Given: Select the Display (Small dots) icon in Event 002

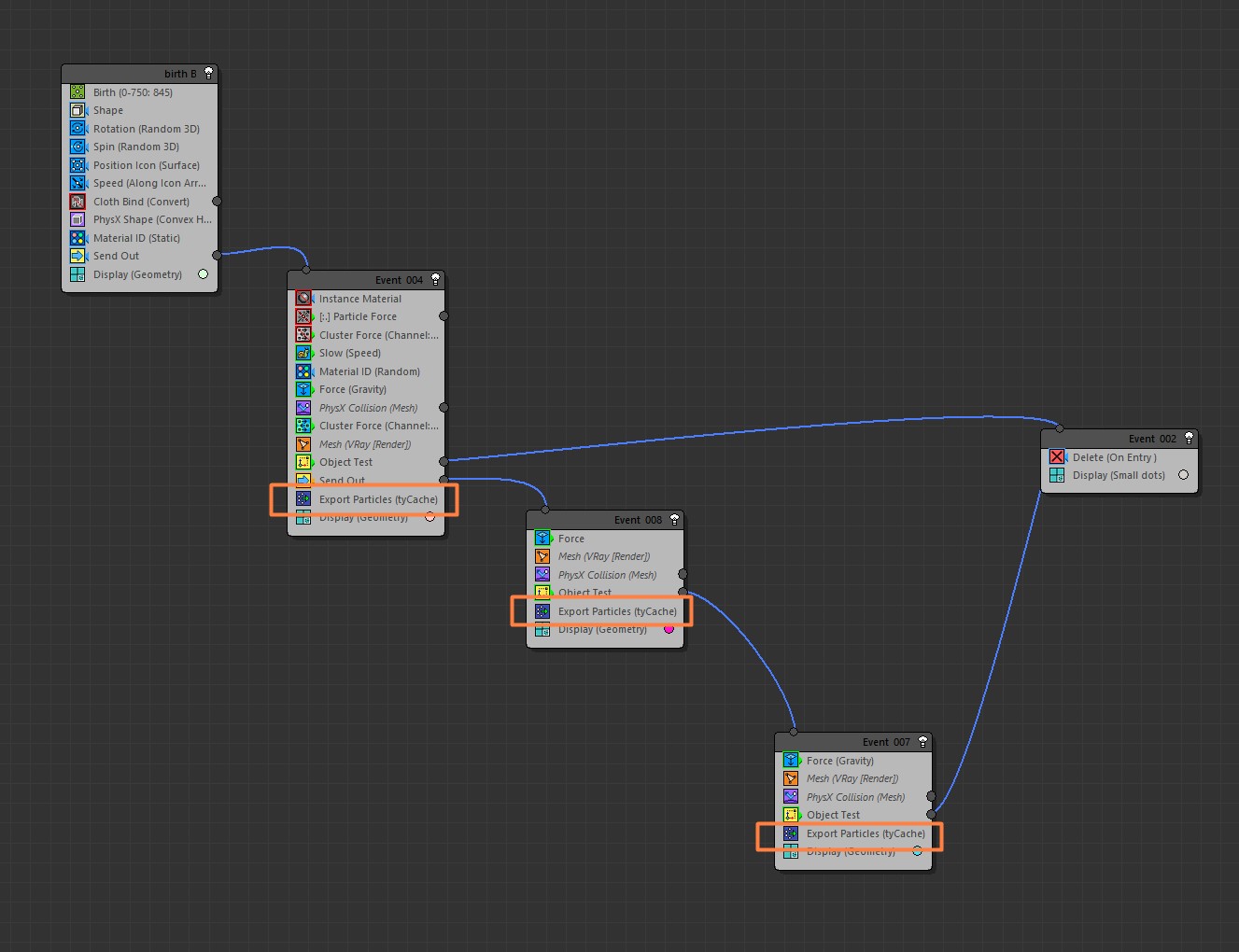Looking at the screenshot, I should [1057, 475].
